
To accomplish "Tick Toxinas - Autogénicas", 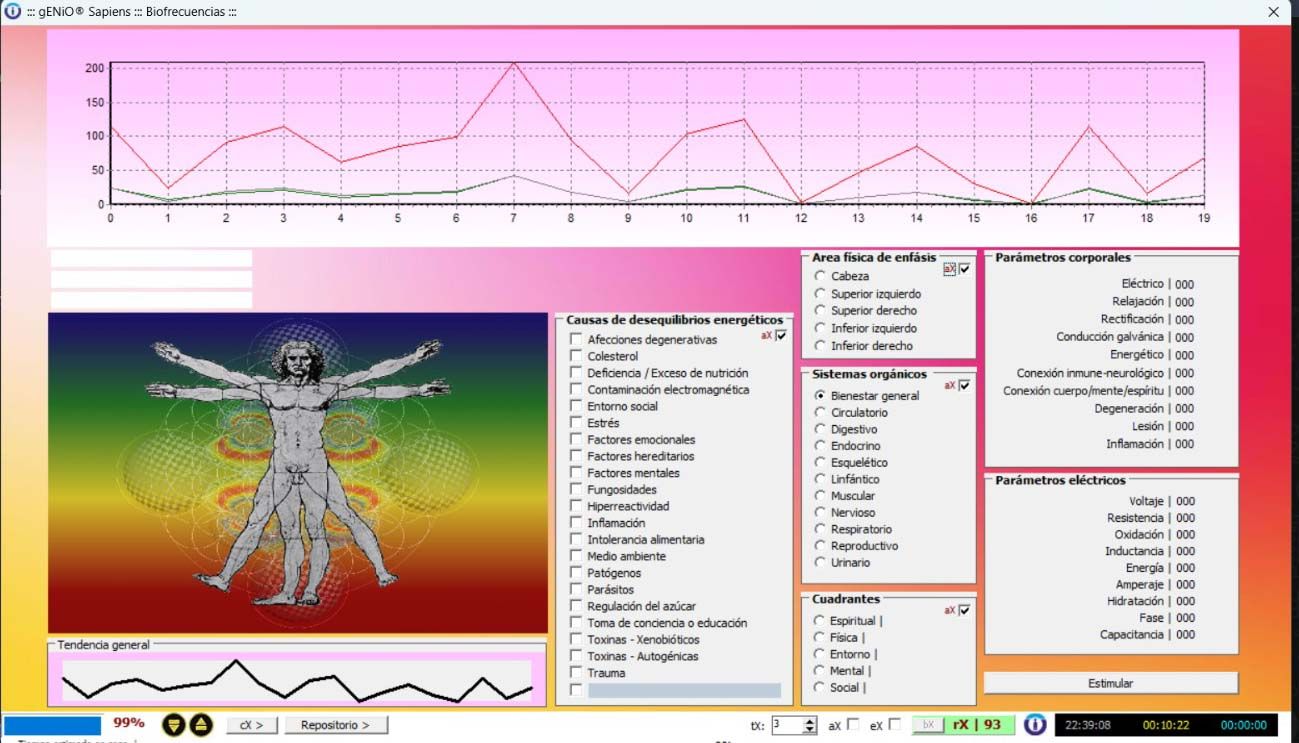I will (577, 656).
